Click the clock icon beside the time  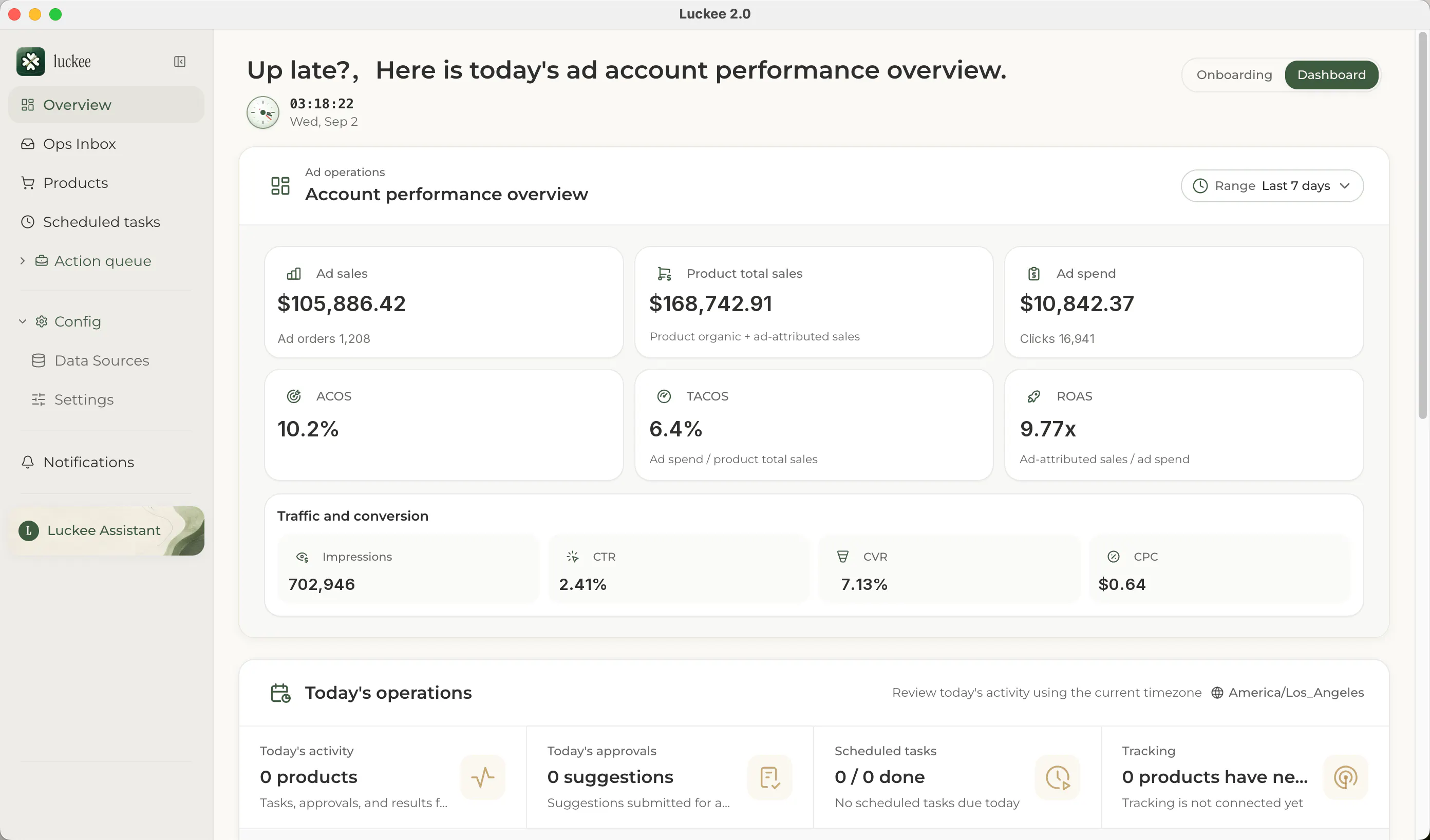[263, 112]
